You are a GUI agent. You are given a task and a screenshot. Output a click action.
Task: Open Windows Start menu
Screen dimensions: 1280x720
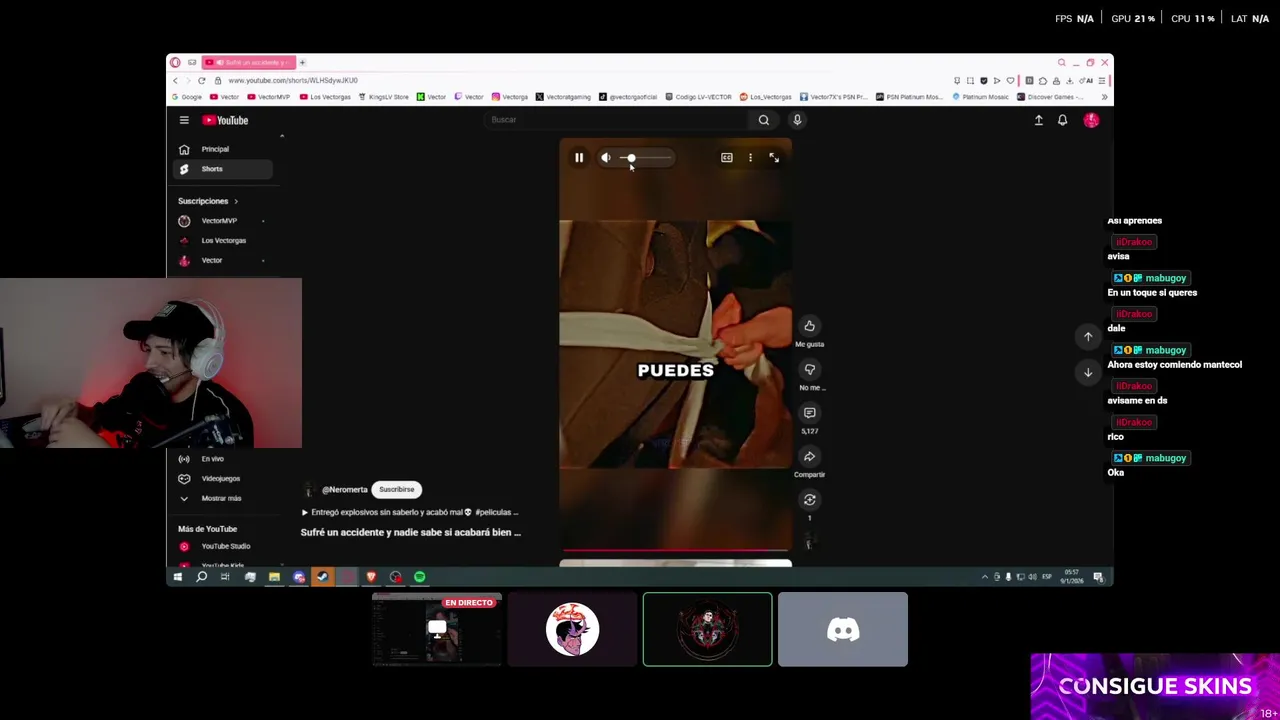[x=178, y=577]
